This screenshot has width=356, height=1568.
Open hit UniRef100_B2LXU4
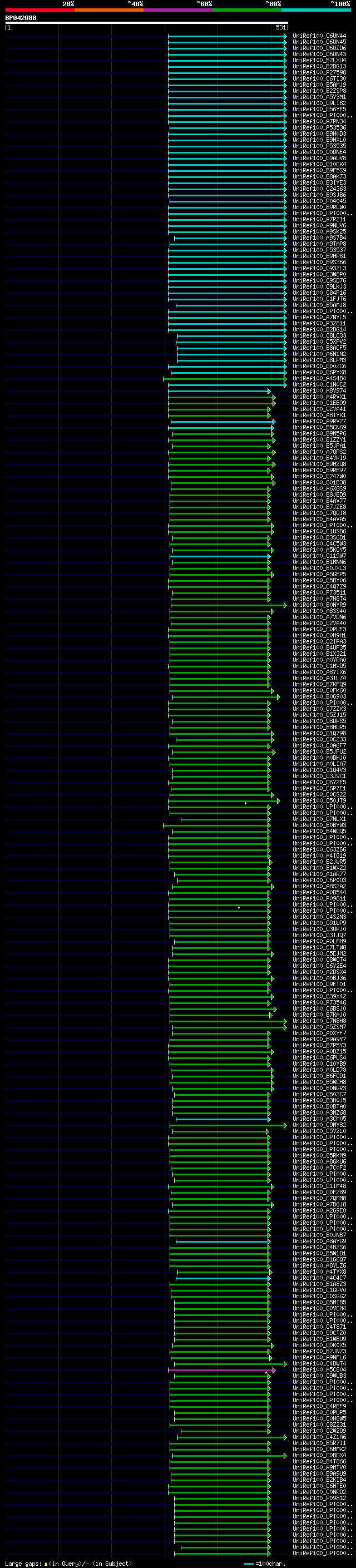click(319, 60)
